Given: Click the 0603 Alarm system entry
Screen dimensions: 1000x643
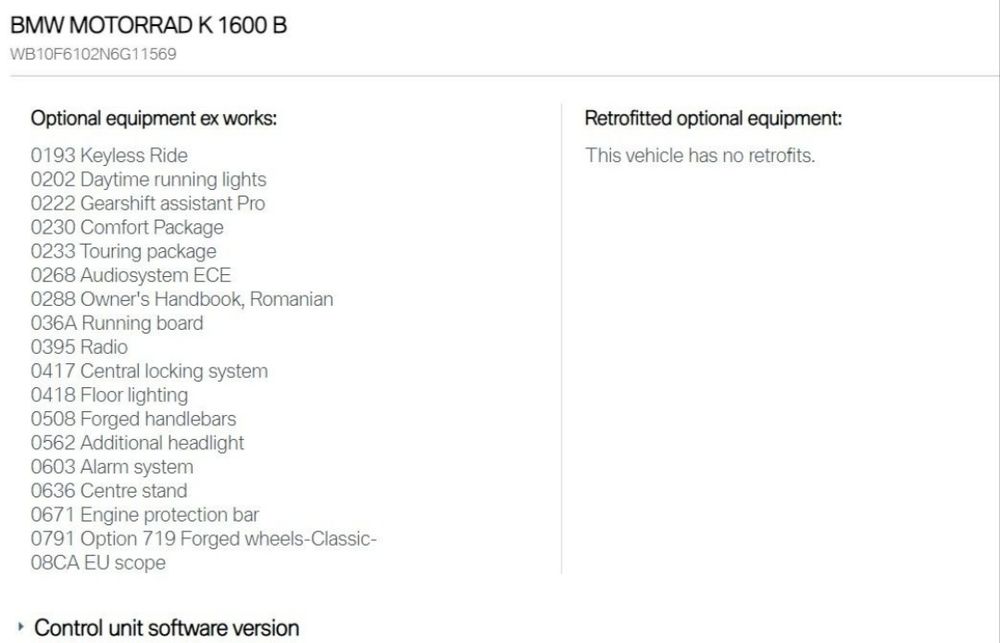Looking at the screenshot, I should tap(112, 467).
